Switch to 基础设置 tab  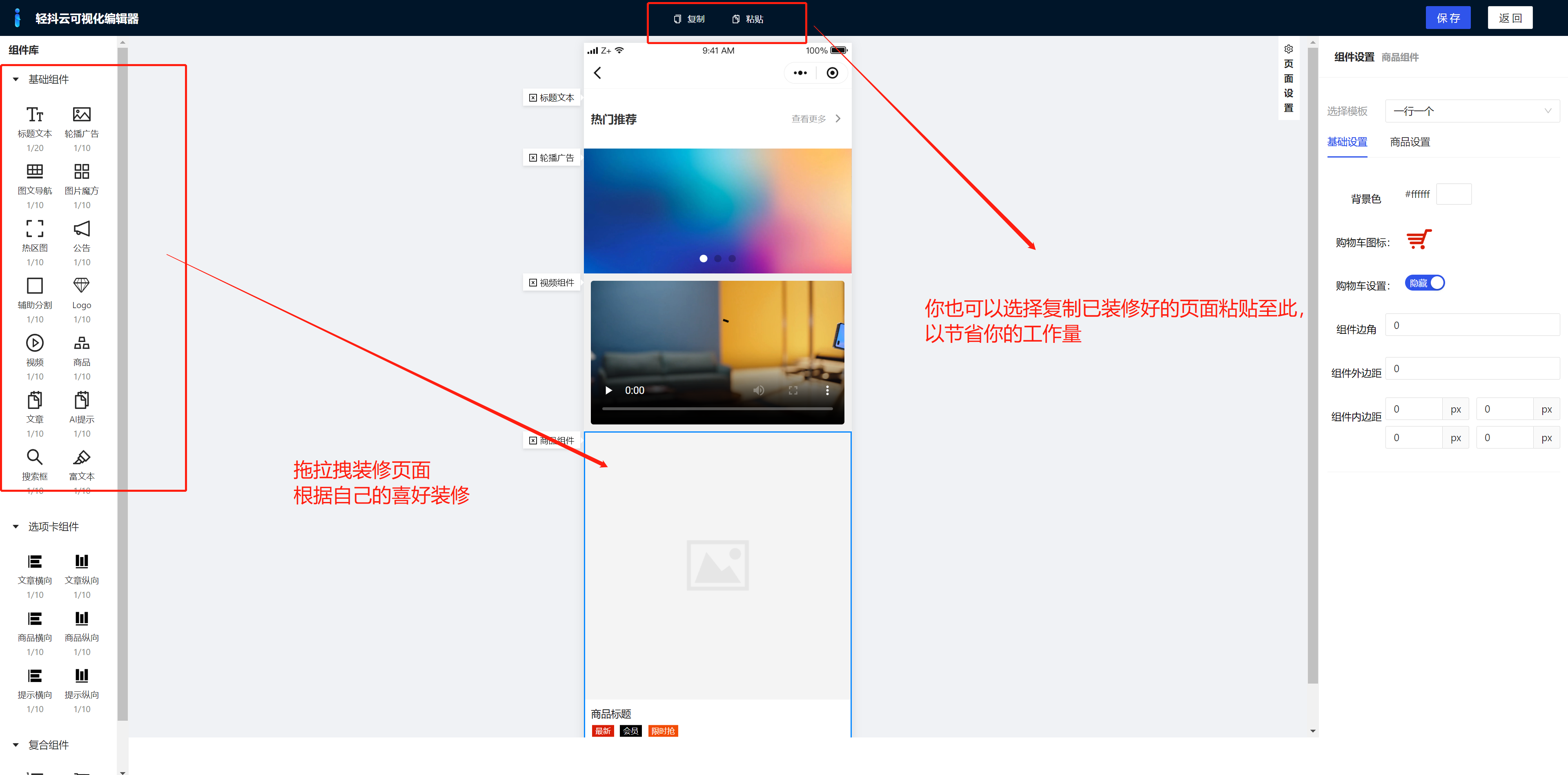[x=1346, y=142]
